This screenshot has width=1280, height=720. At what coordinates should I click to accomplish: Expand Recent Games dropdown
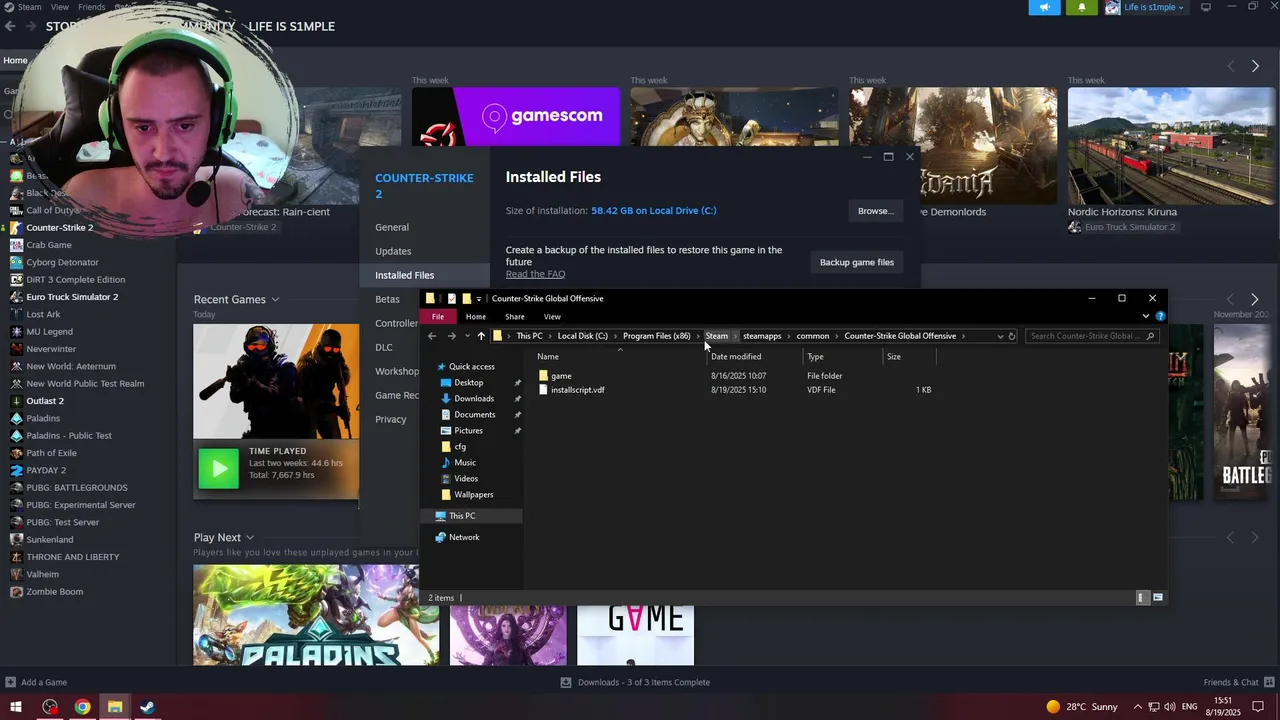tap(275, 300)
